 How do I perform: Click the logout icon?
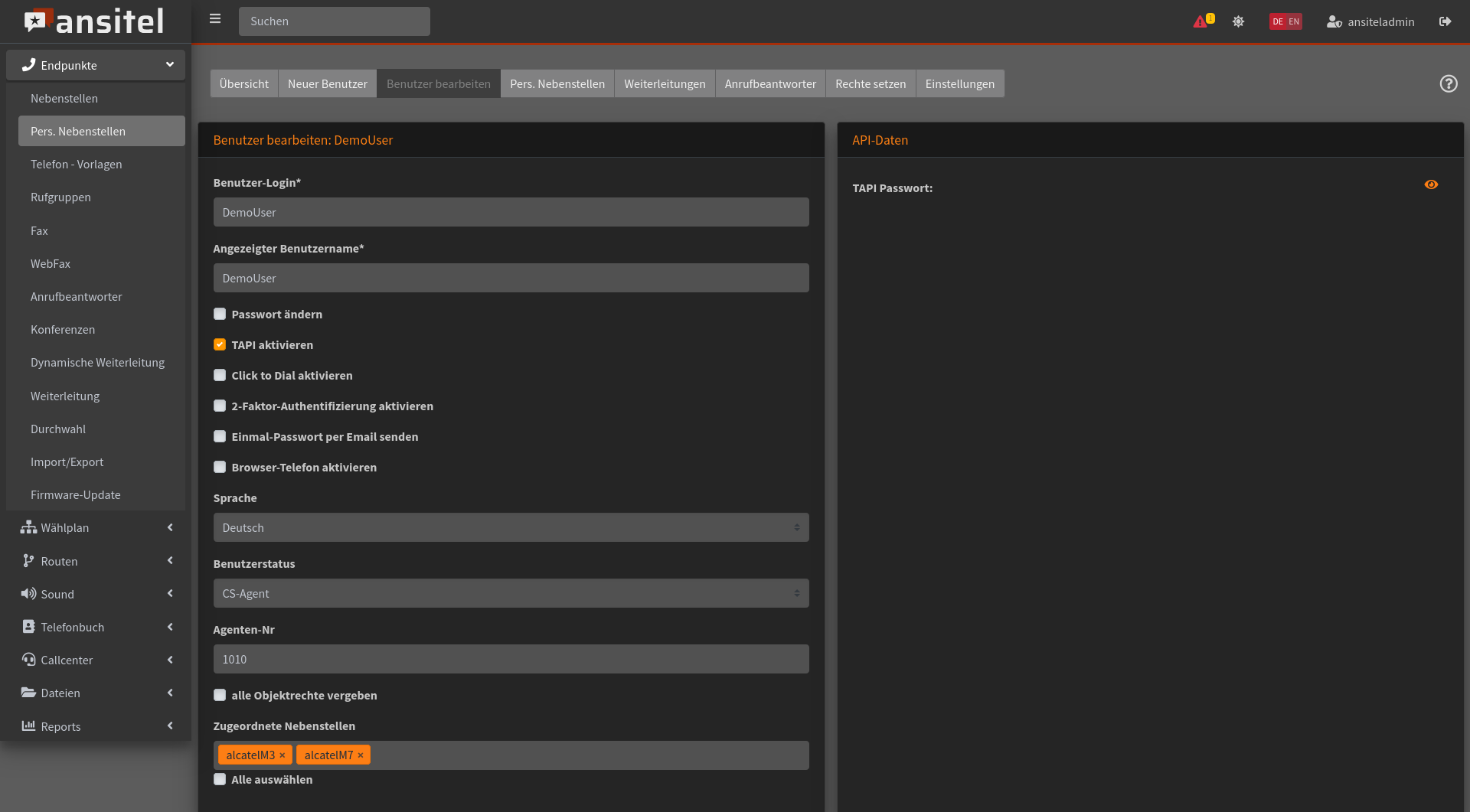pyautogui.click(x=1445, y=21)
